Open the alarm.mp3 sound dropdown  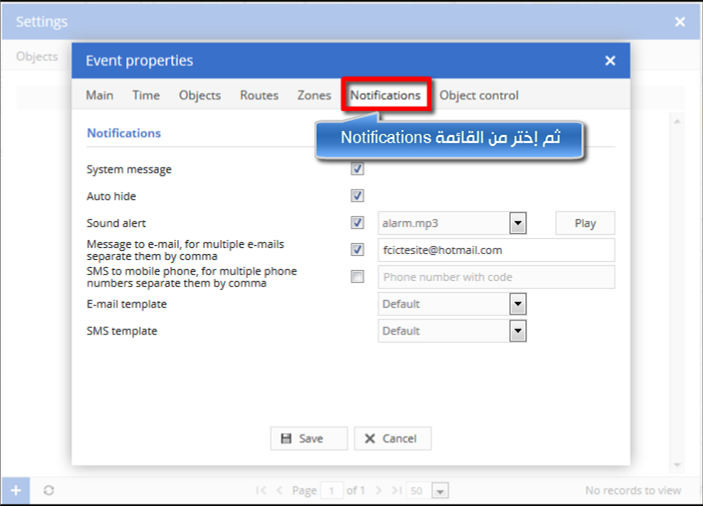[518, 223]
